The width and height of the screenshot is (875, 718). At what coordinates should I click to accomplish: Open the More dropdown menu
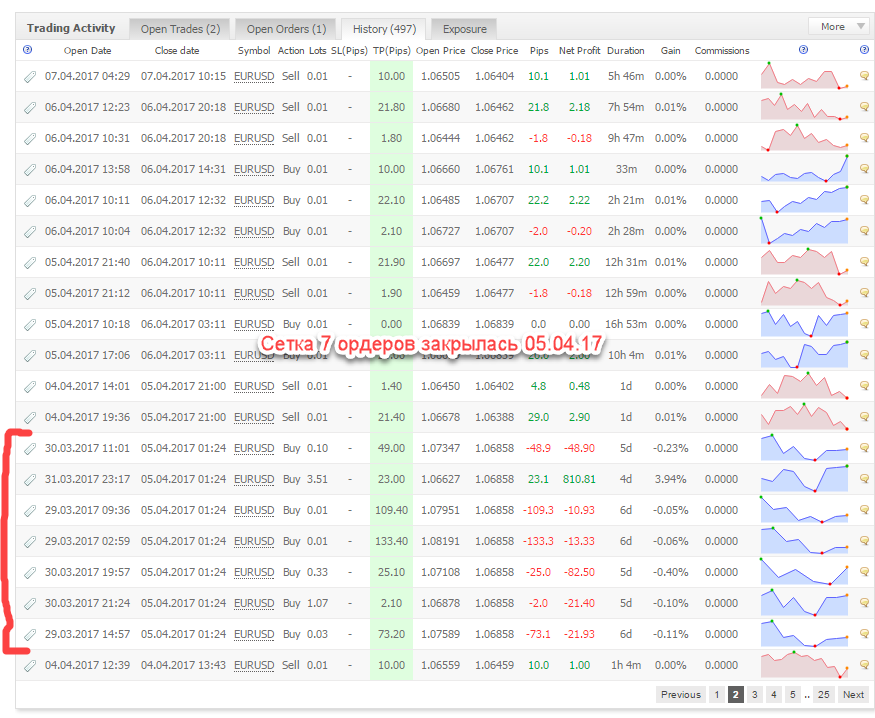tap(839, 26)
